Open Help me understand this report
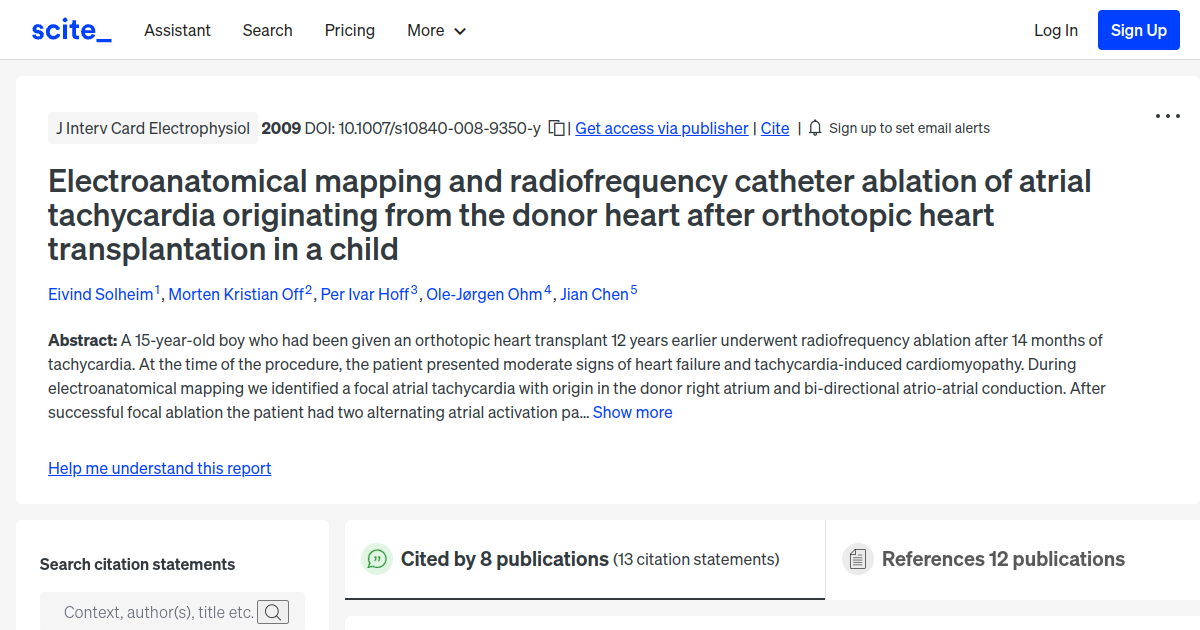Screen dimensions: 1200x630 tap(159, 468)
